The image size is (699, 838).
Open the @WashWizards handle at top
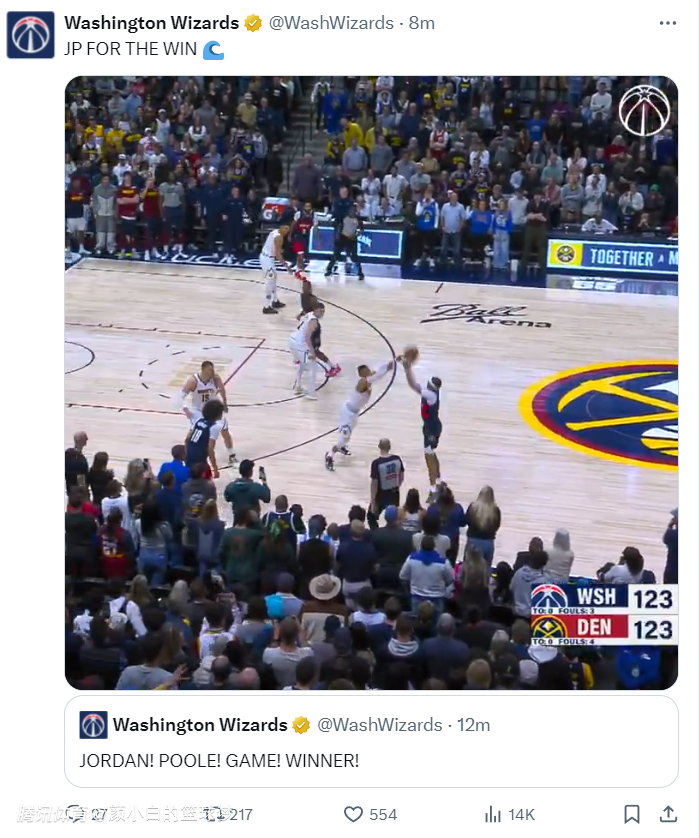point(331,23)
